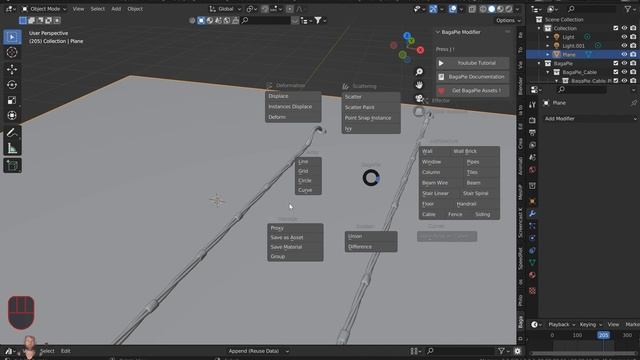Open the Output properties tab

(x=532, y=133)
